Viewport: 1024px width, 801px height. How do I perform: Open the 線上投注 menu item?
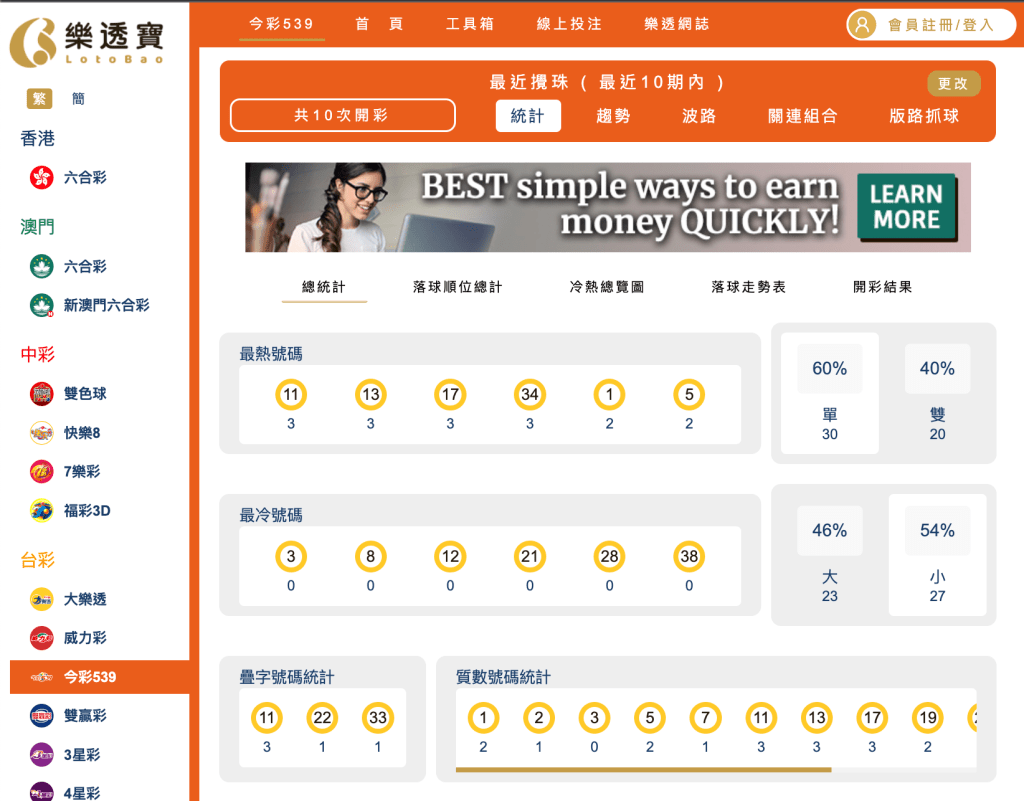pyautogui.click(x=569, y=24)
